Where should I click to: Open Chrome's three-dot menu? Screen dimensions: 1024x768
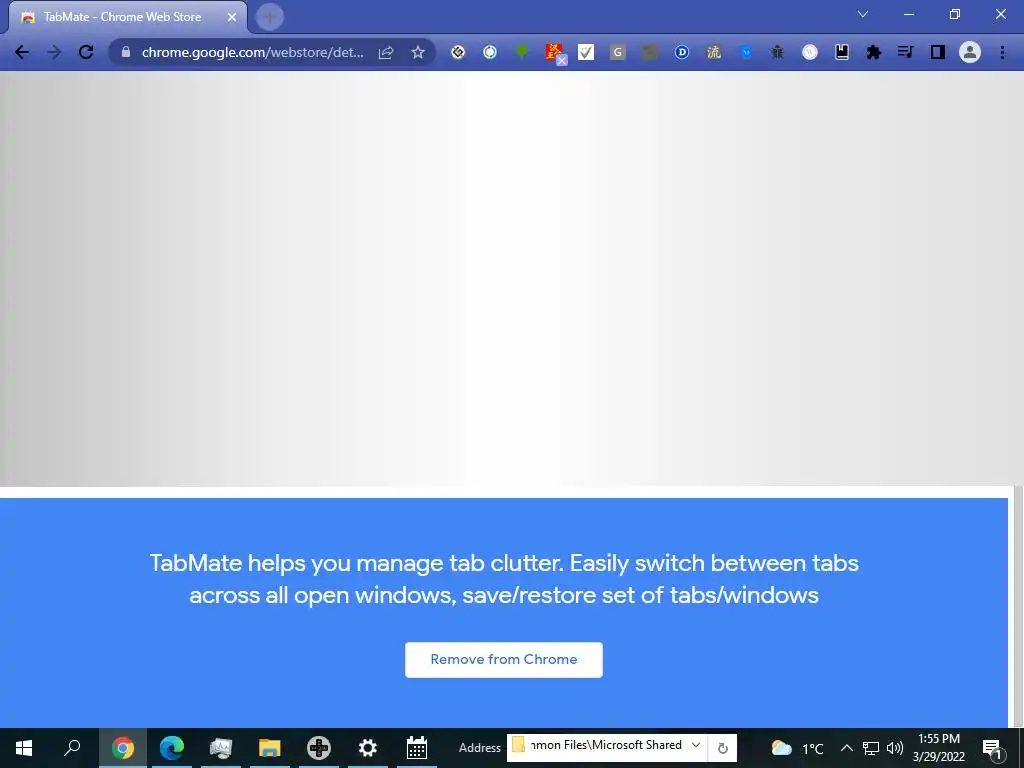tap(1002, 52)
